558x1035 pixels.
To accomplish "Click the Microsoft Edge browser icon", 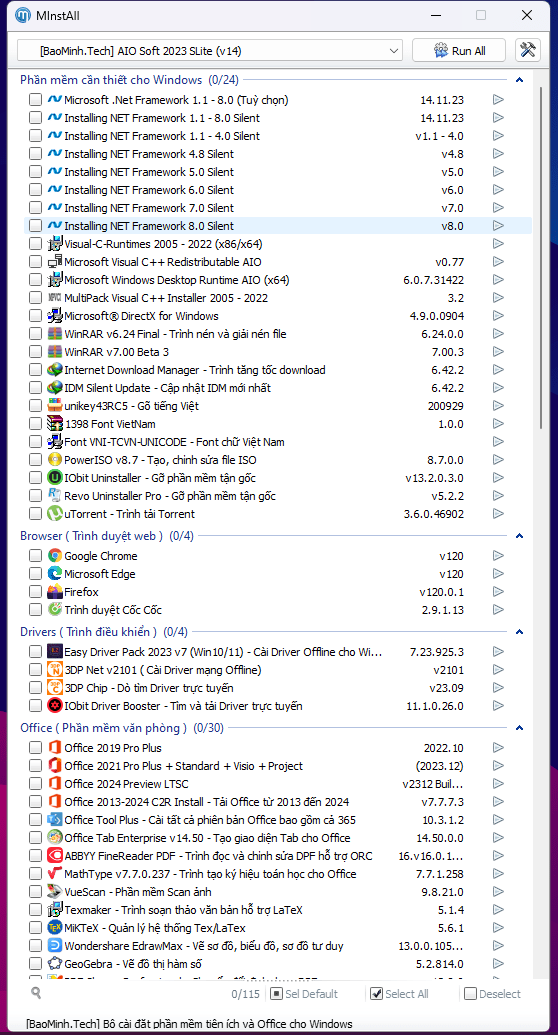I will pos(55,574).
